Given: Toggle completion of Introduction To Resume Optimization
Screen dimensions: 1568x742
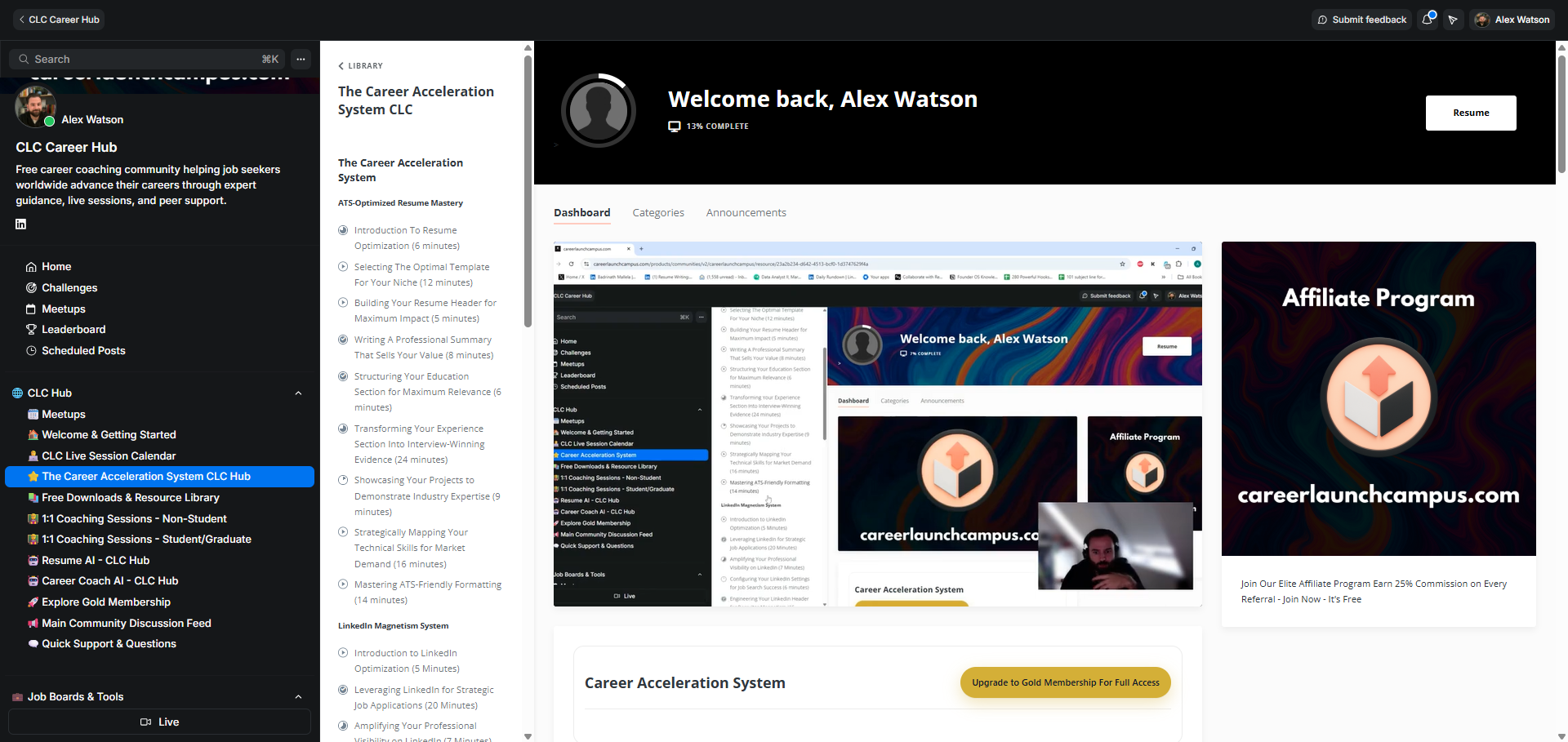Looking at the screenshot, I should point(343,230).
